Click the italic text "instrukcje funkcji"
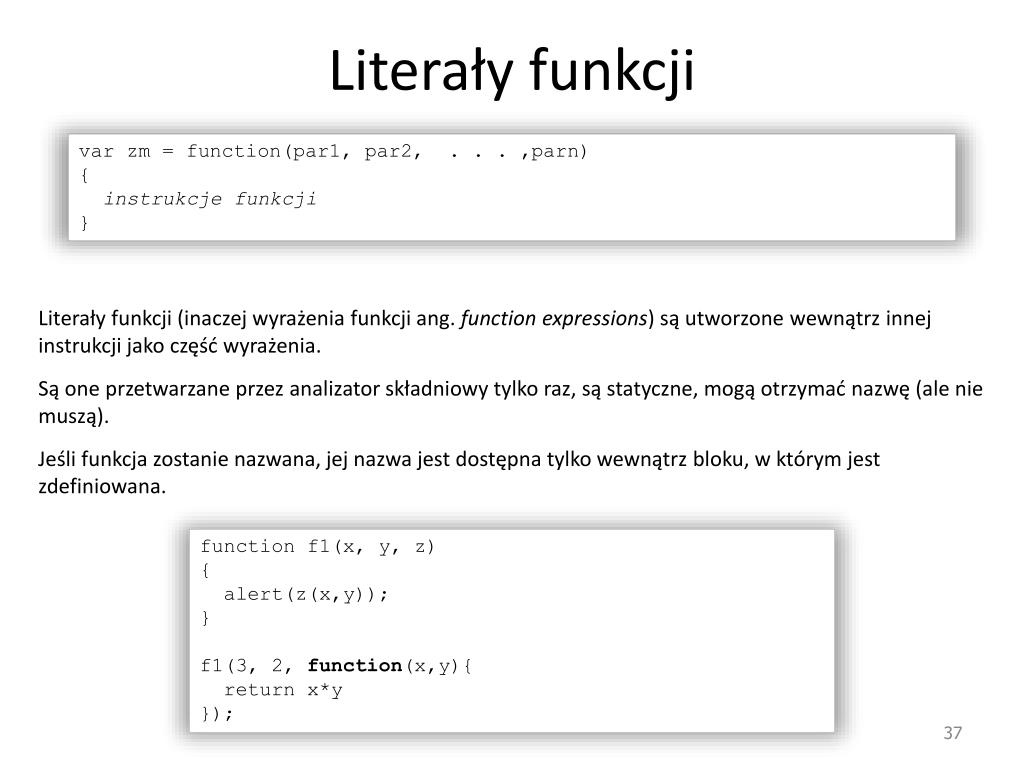Image resolution: width=1024 pixels, height=768 pixels. (210, 199)
